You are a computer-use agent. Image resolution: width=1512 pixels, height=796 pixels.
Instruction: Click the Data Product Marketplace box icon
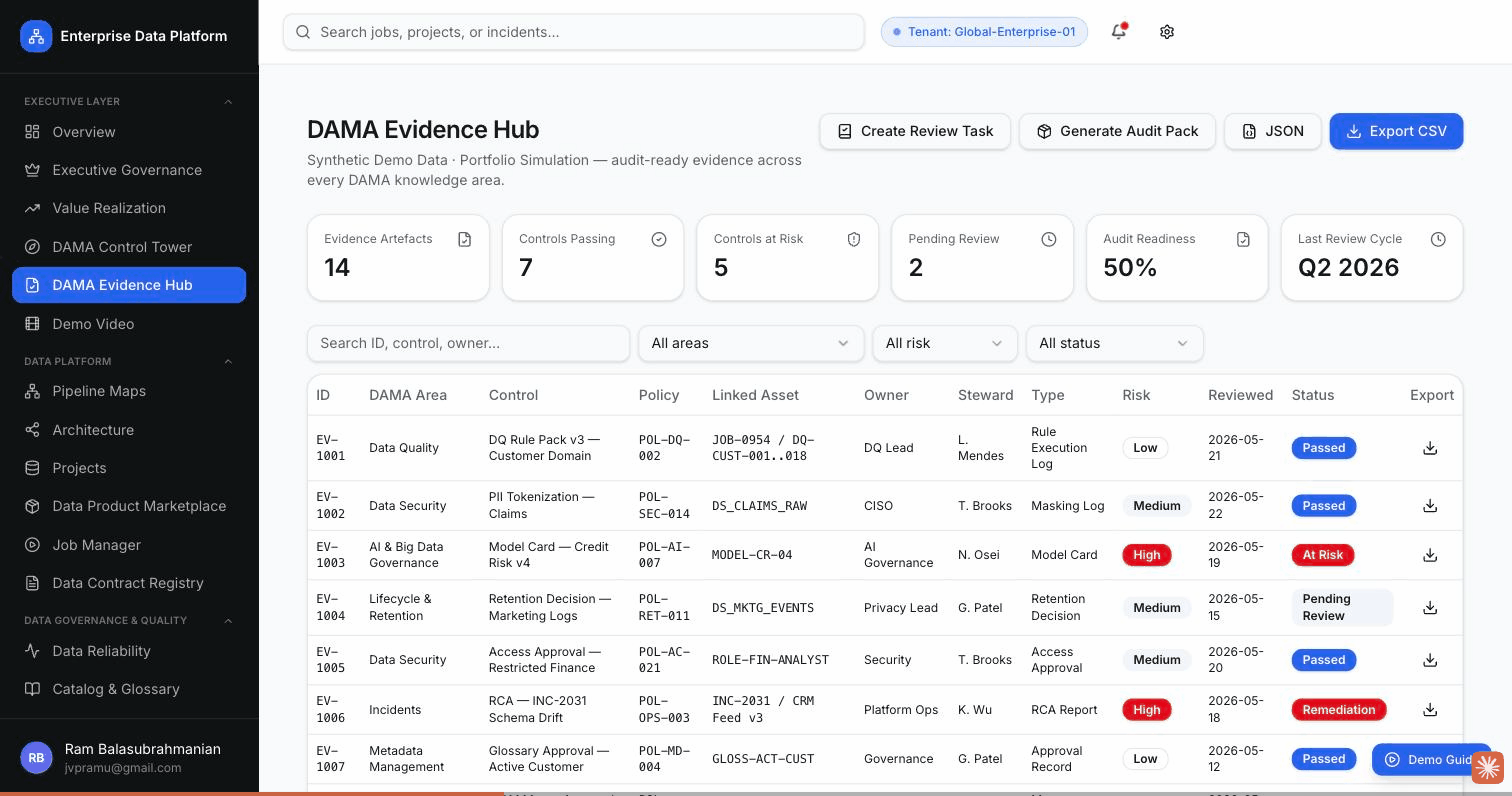32,506
